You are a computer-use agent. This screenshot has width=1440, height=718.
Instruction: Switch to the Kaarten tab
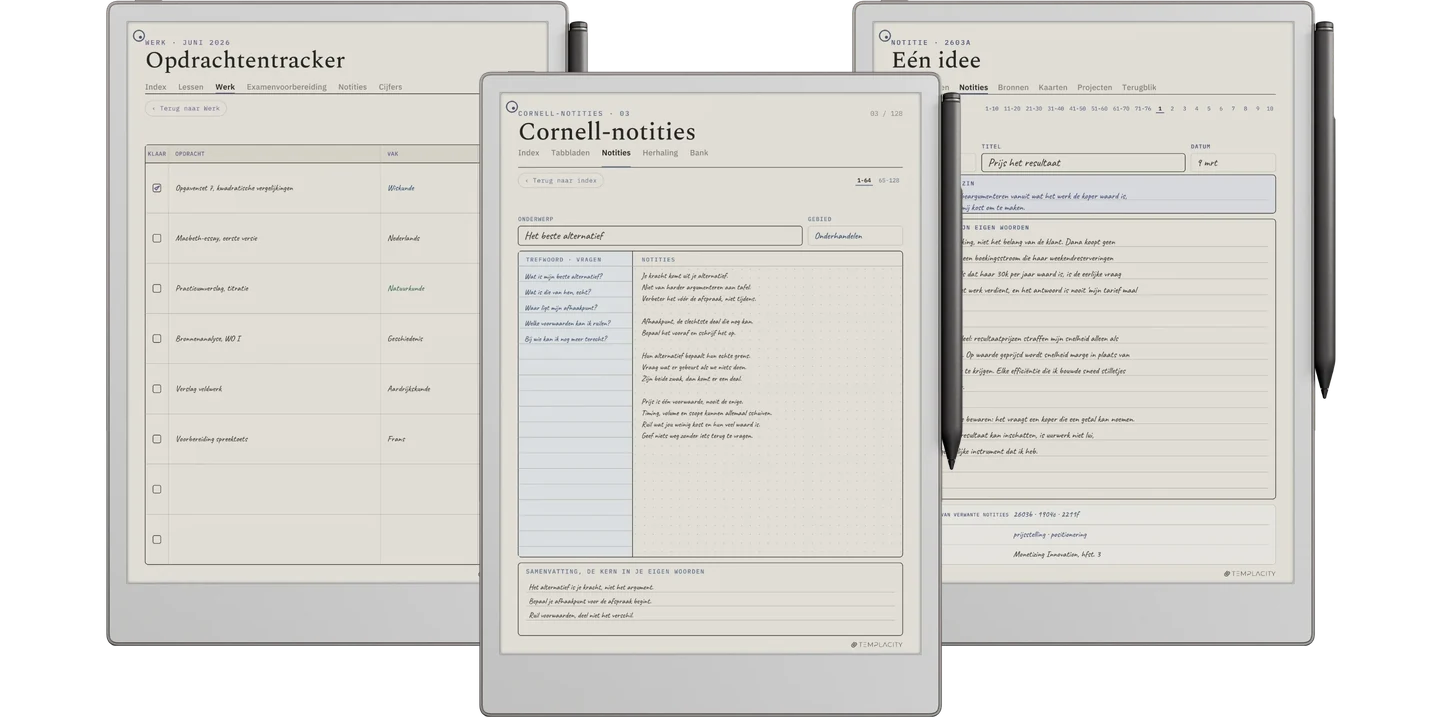[x=1053, y=88]
